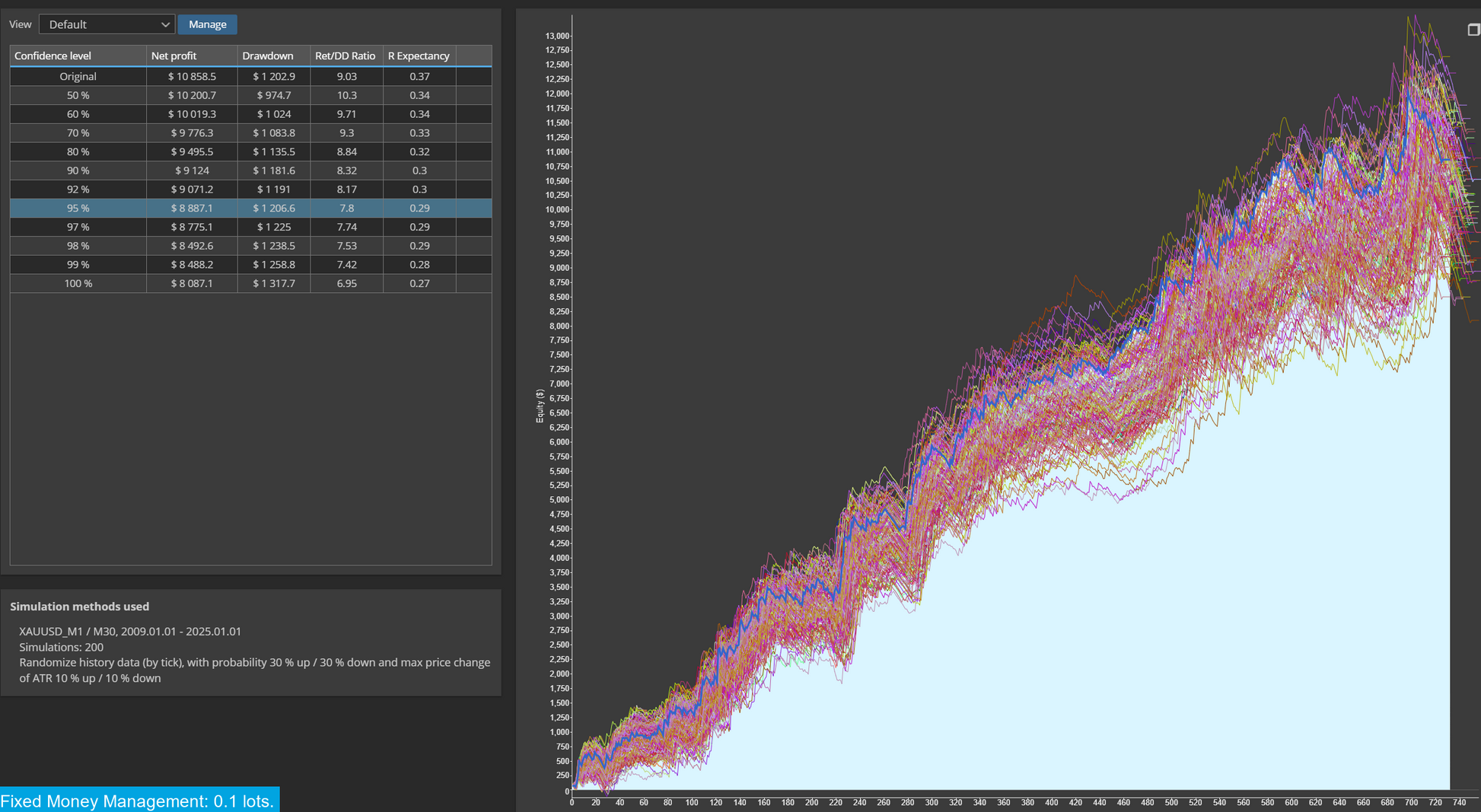Select the Original results row

[x=250, y=76]
